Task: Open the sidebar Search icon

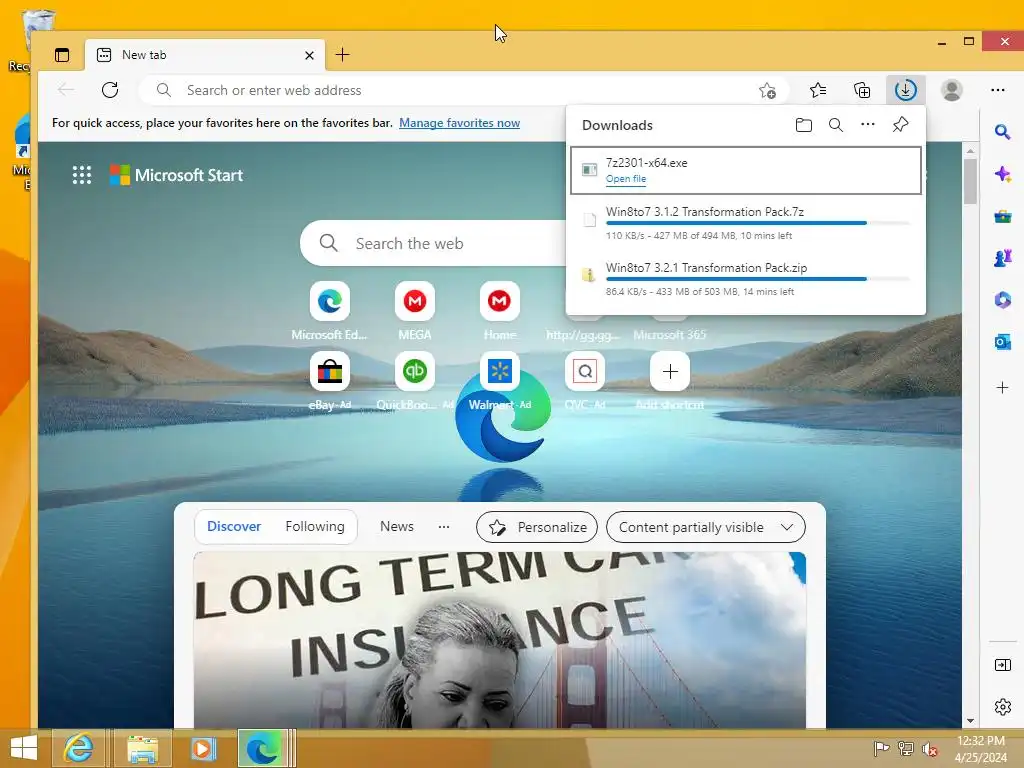Action: click(x=1002, y=133)
